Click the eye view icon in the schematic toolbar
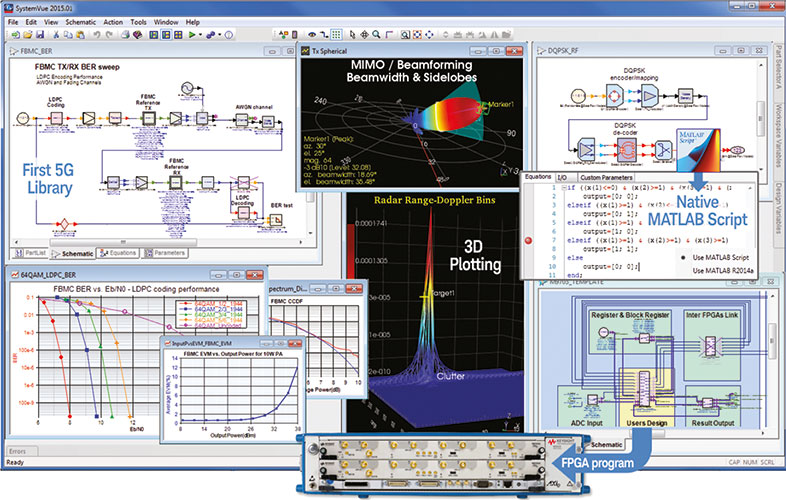The image size is (786, 500). pyautogui.click(x=312, y=35)
